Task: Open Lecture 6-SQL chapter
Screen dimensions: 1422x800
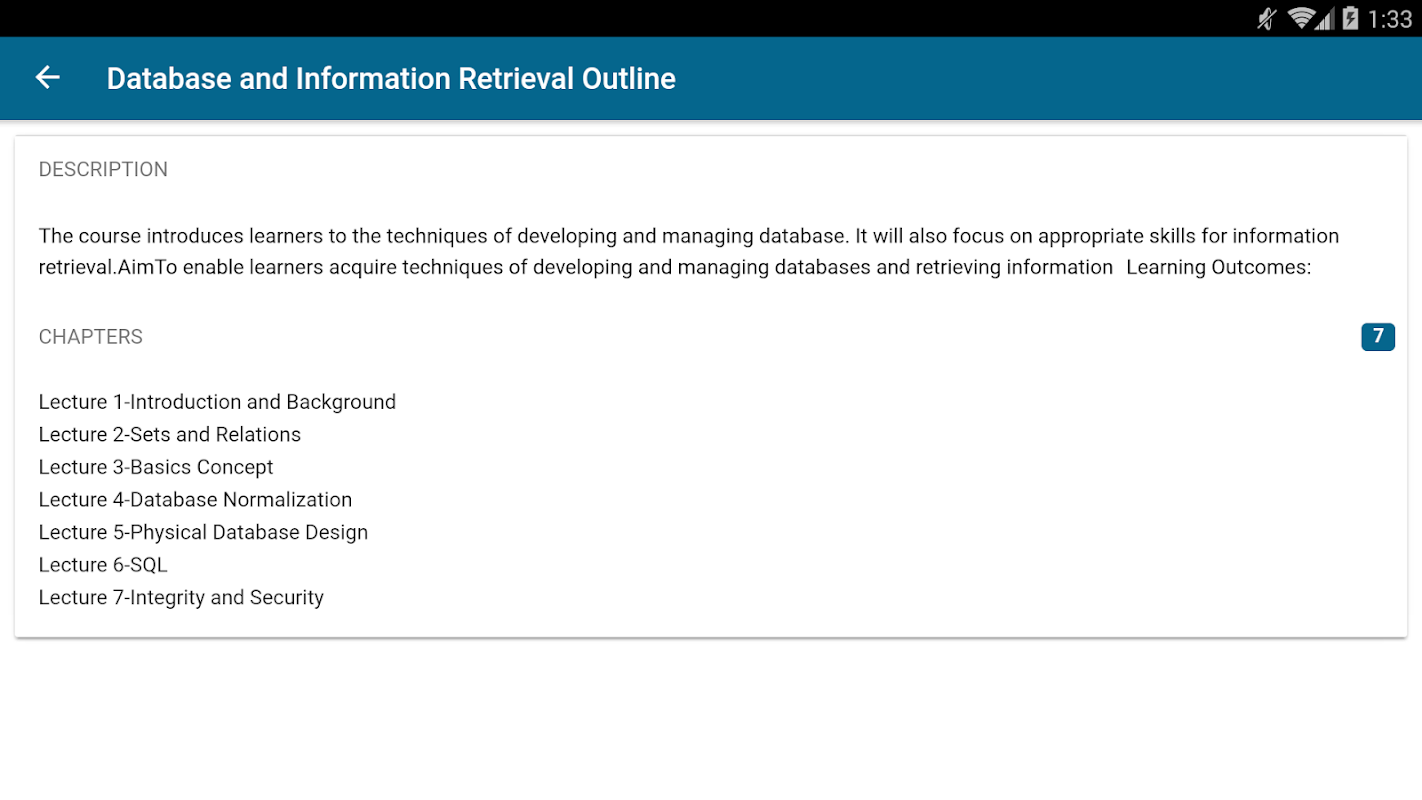Action: click(103, 565)
